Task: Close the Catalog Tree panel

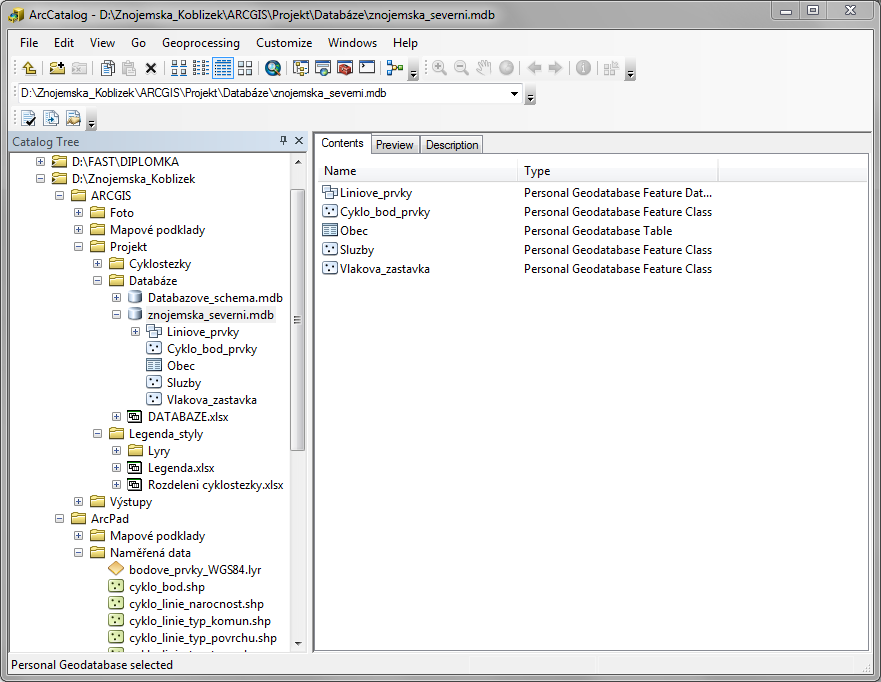Action: pos(299,140)
